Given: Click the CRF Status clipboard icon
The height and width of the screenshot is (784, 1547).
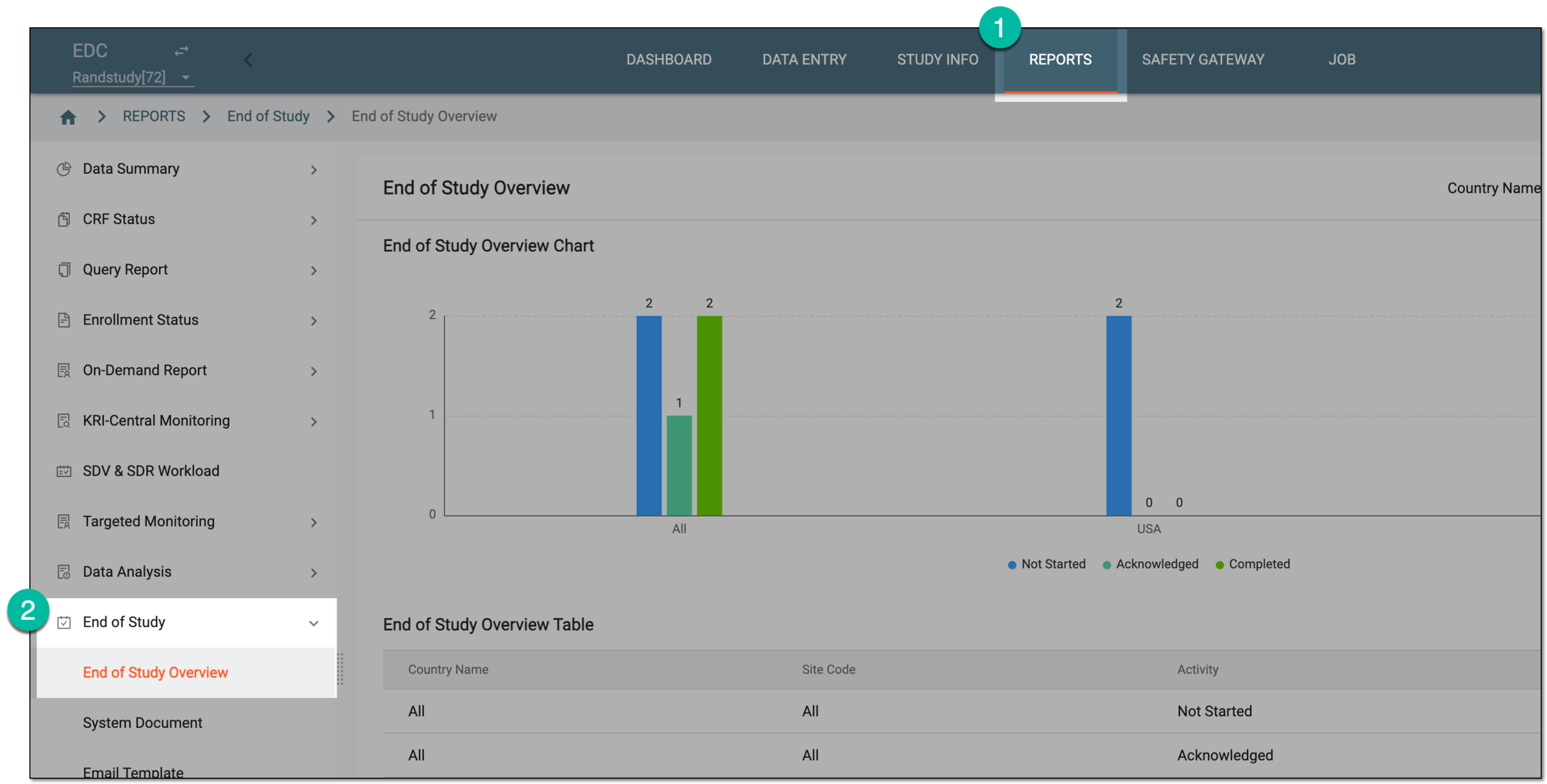Looking at the screenshot, I should click(x=64, y=220).
